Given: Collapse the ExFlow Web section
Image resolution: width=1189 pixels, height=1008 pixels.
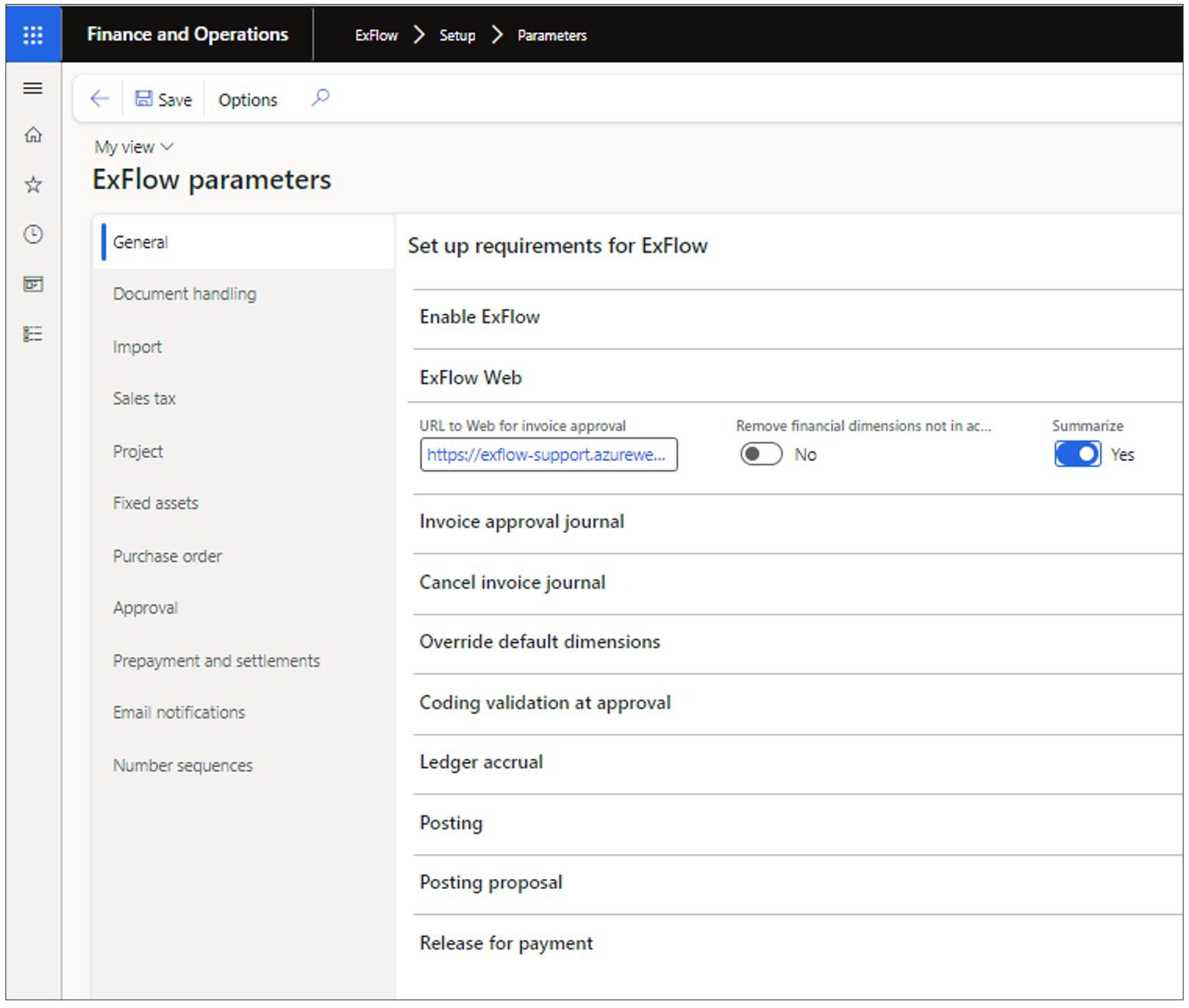Looking at the screenshot, I should [797, 378].
